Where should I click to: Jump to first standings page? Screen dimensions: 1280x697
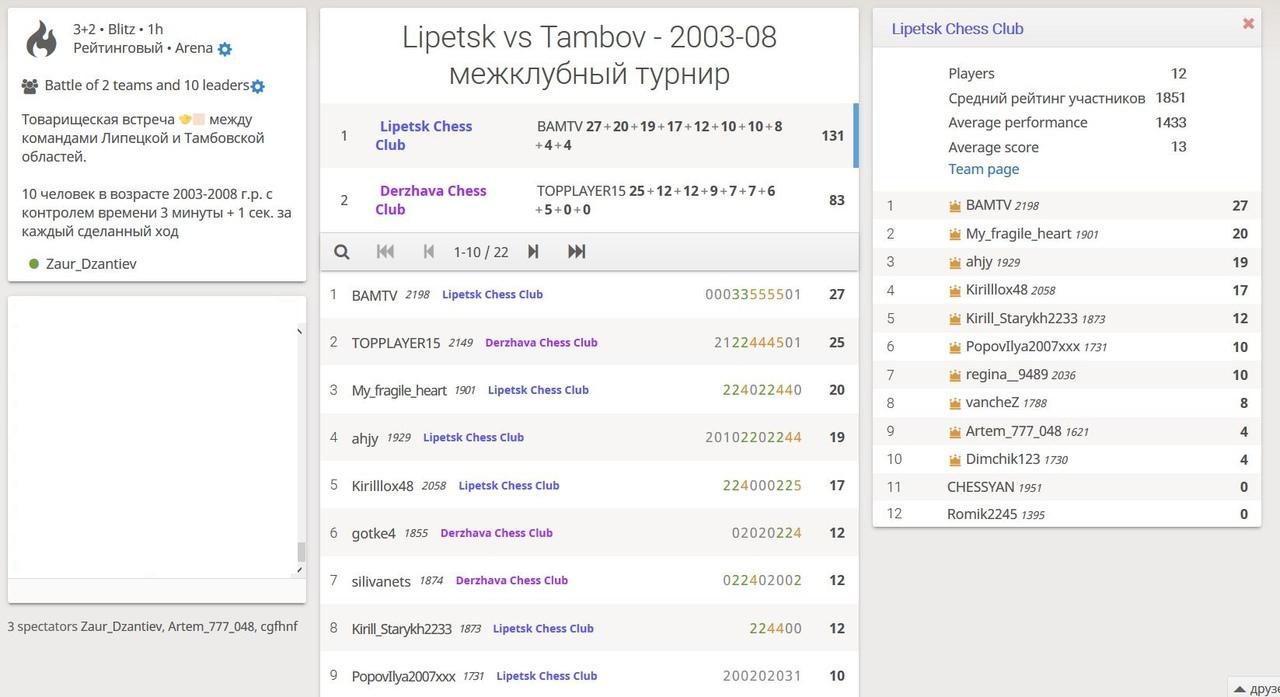click(x=385, y=252)
